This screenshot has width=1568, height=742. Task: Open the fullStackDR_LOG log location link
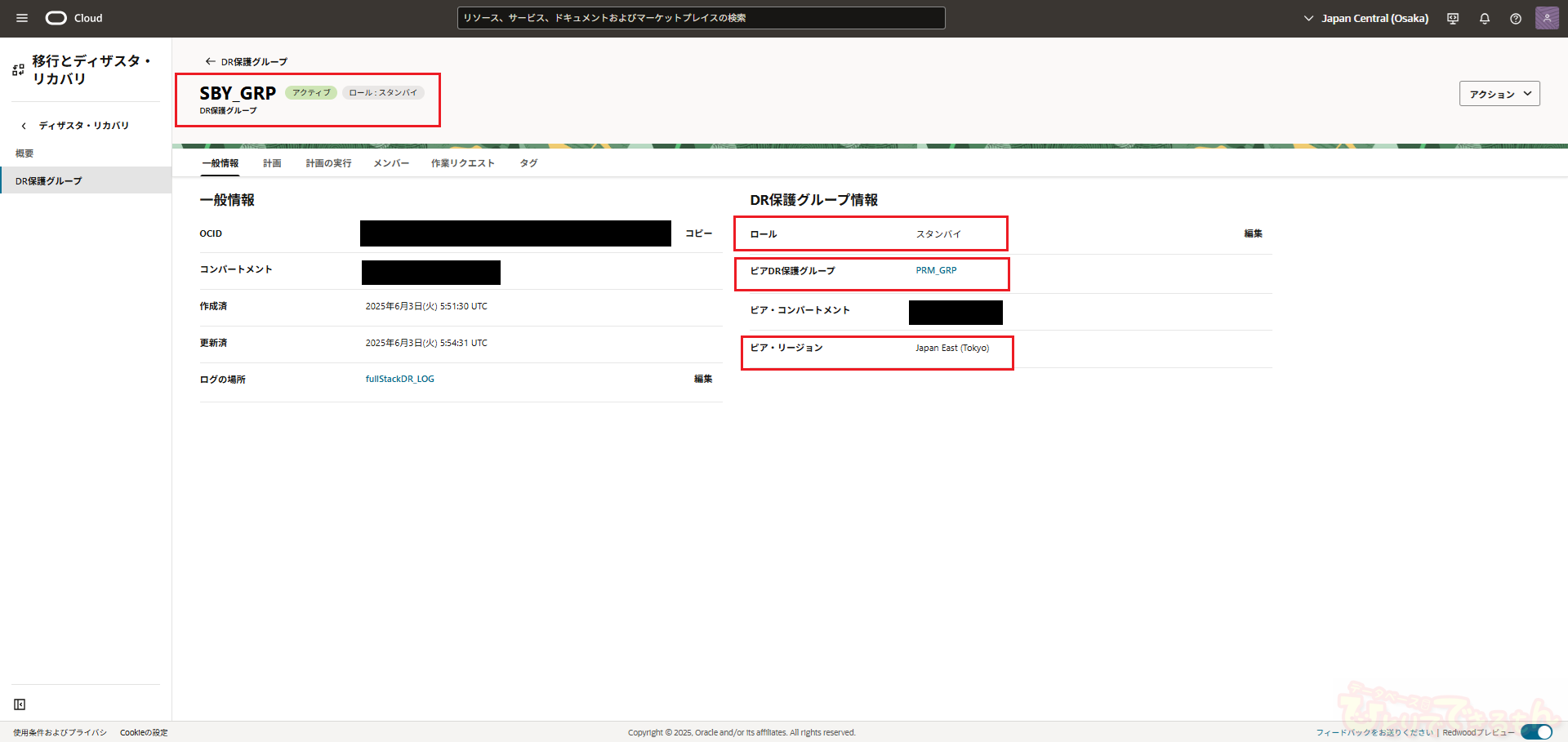point(399,379)
